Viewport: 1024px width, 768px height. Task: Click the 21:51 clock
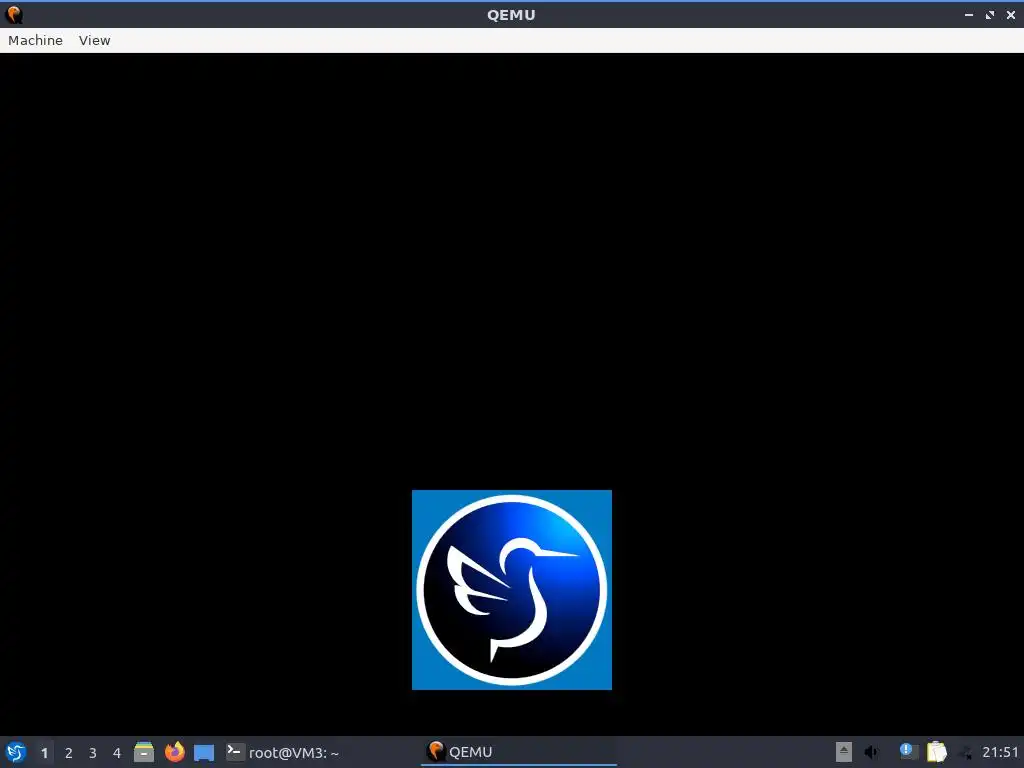[1000, 752]
